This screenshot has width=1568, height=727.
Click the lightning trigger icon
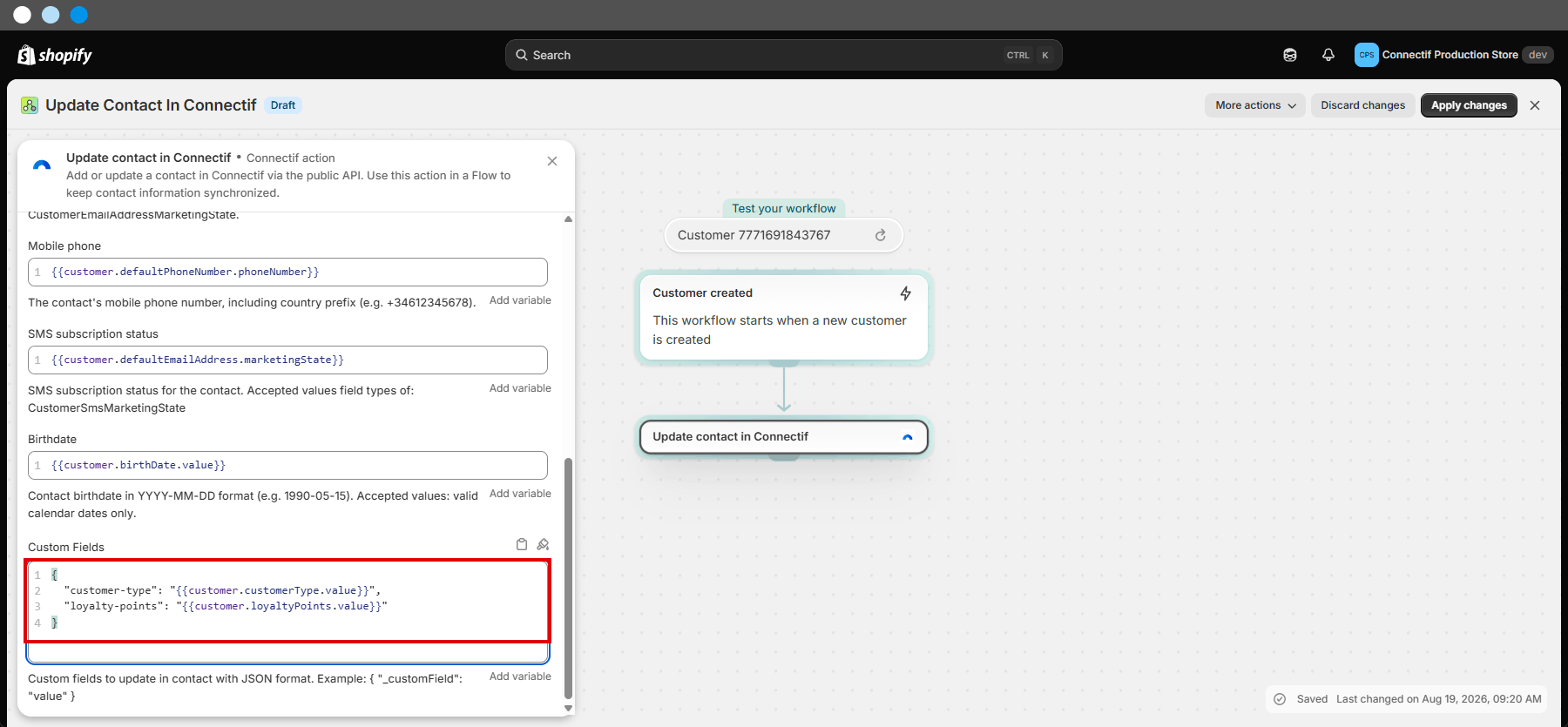pyautogui.click(x=906, y=293)
